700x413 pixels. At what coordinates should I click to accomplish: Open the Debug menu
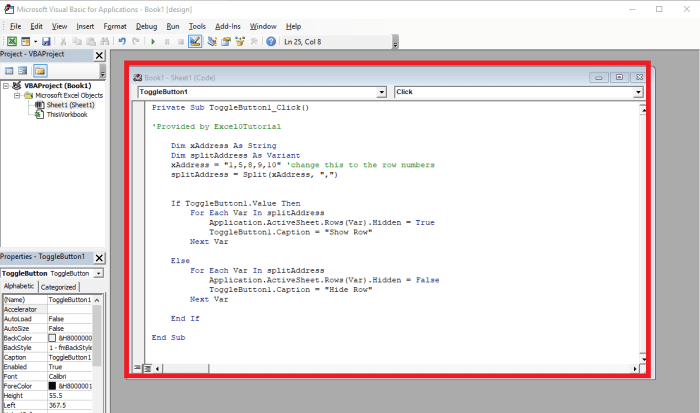click(x=145, y=25)
